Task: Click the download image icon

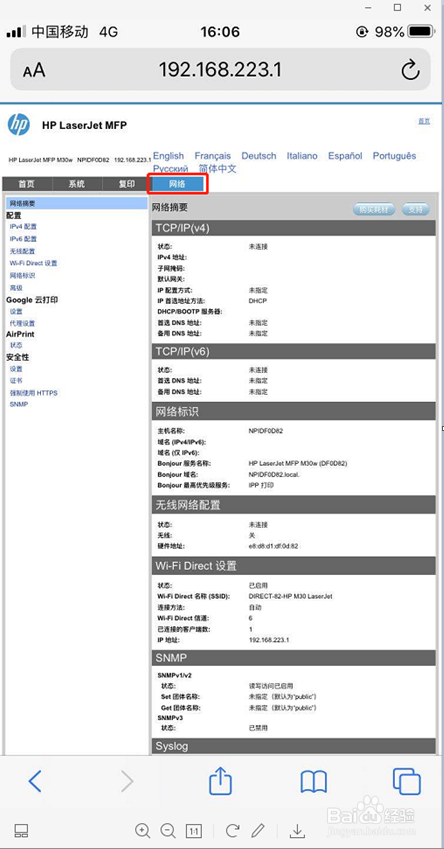Action: point(297,831)
